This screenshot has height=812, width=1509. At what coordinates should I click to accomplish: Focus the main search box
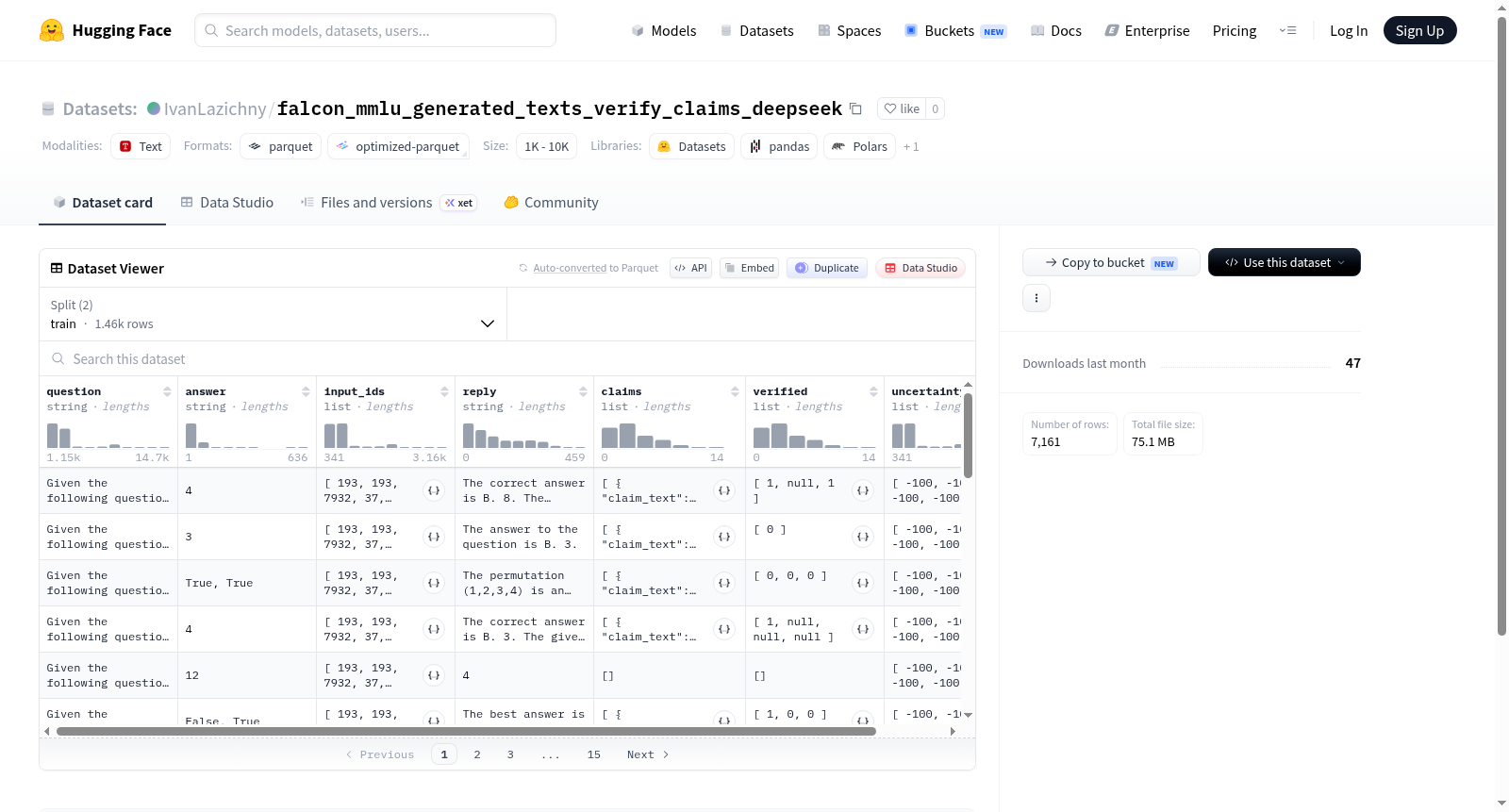pyautogui.click(x=375, y=30)
